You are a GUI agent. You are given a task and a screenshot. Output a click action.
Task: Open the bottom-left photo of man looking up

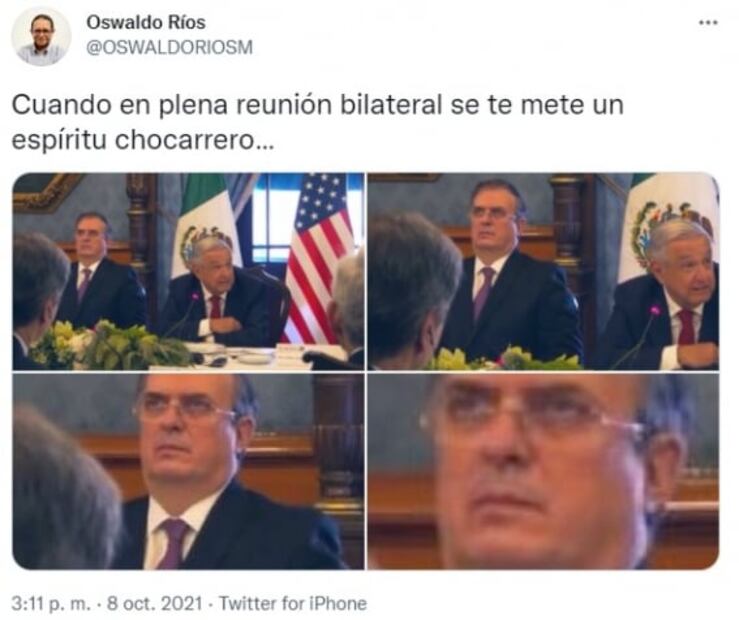tap(188, 471)
